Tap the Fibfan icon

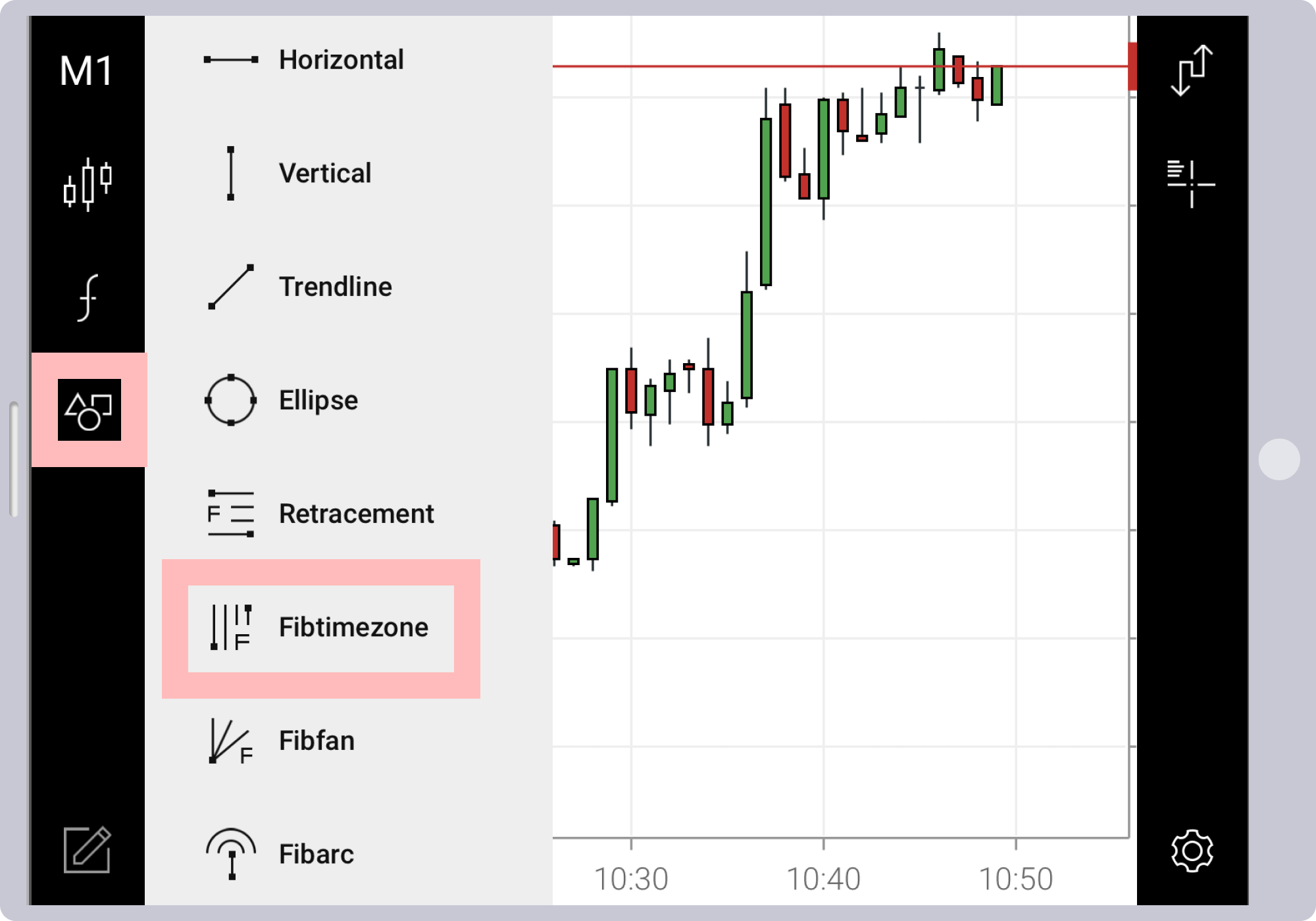[231, 741]
